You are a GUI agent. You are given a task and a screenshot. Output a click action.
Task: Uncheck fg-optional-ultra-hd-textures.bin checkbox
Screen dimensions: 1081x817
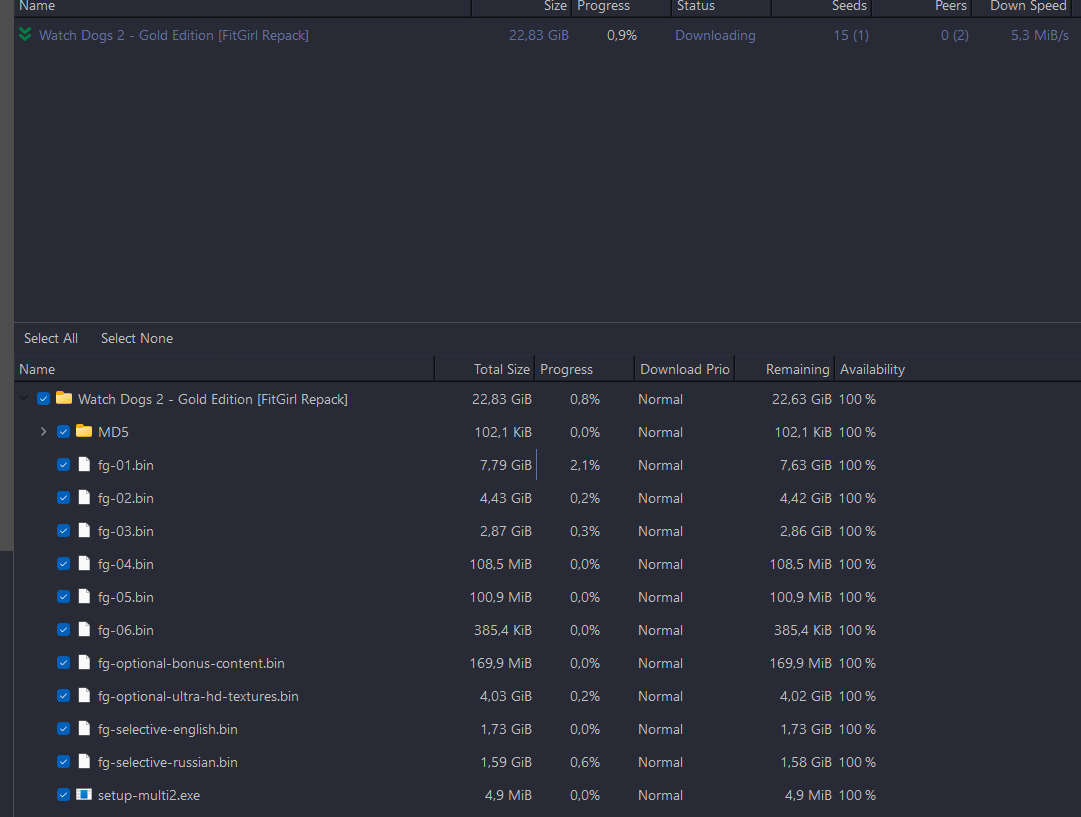tap(63, 696)
